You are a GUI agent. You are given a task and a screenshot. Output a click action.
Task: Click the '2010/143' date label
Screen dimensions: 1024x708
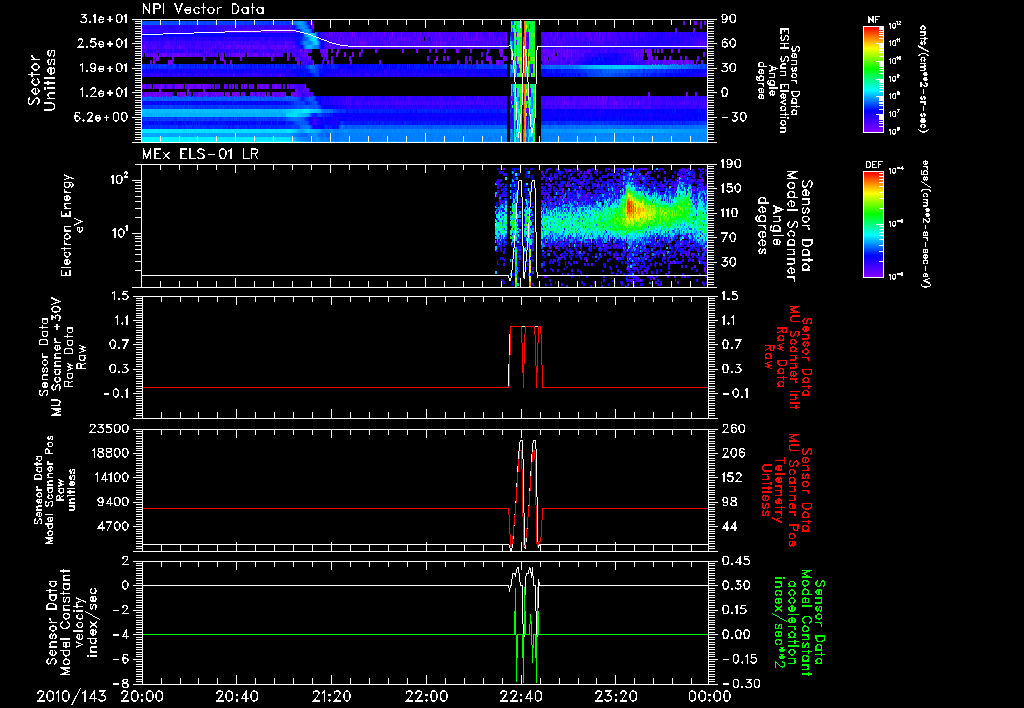click(71, 697)
